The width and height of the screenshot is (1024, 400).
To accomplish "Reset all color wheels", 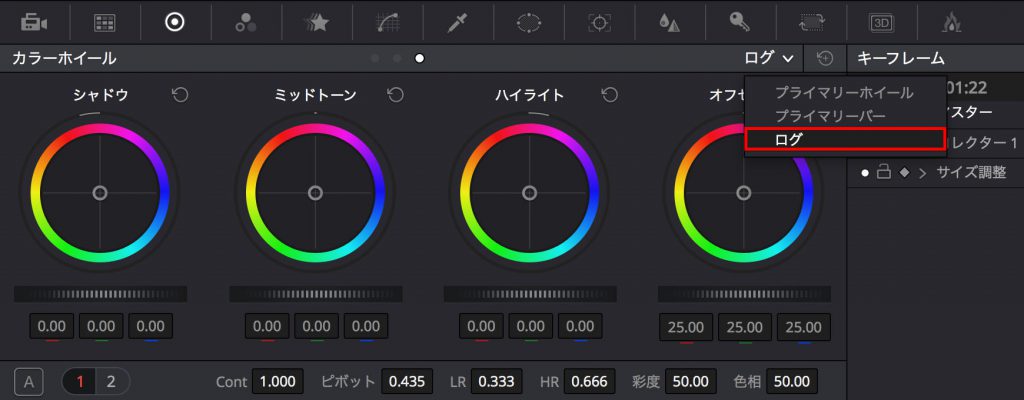I will pyautogui.click(x=825, y=58).
